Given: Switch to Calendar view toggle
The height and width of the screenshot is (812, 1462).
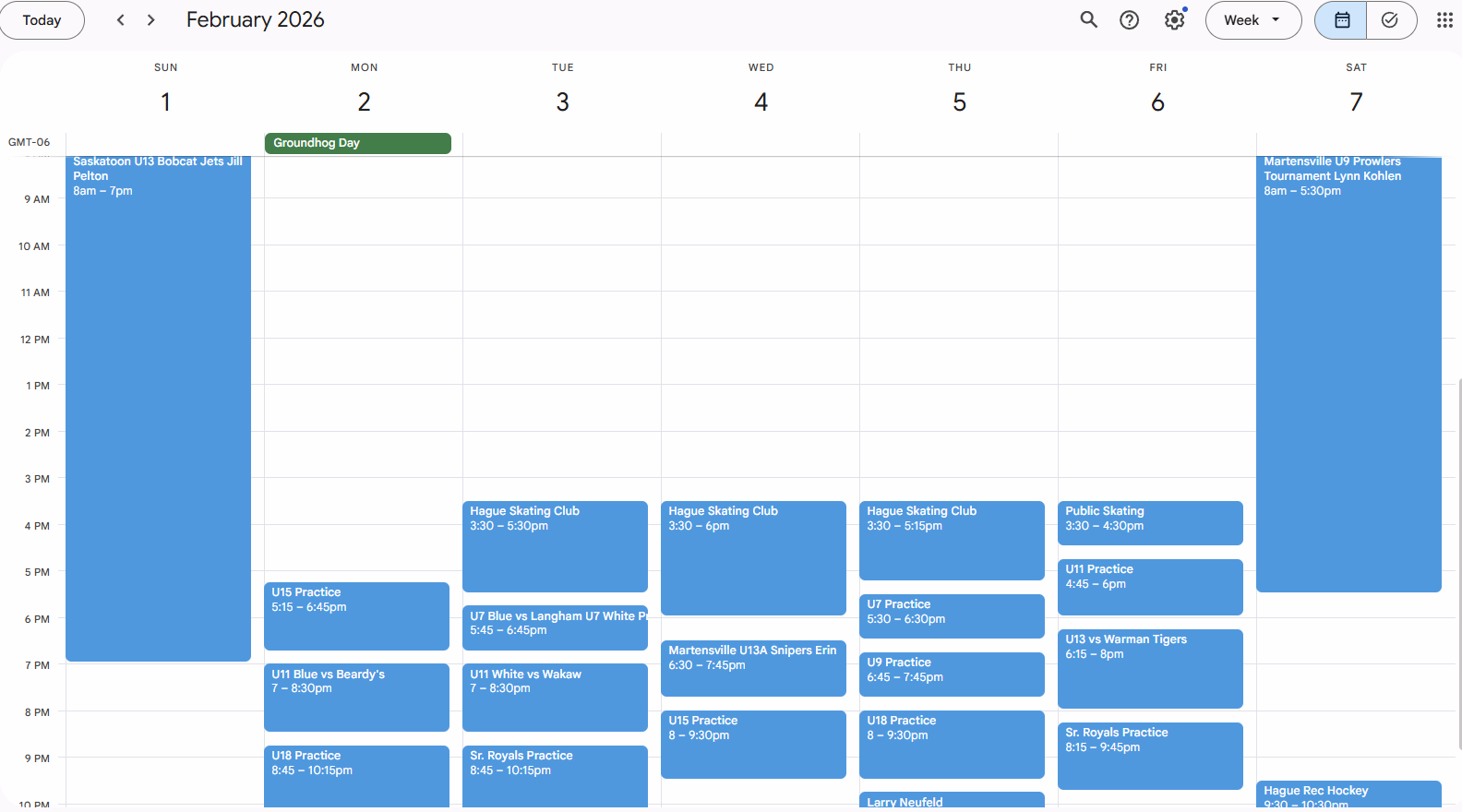Looking at the screenshot, I should pos(1342,20).
